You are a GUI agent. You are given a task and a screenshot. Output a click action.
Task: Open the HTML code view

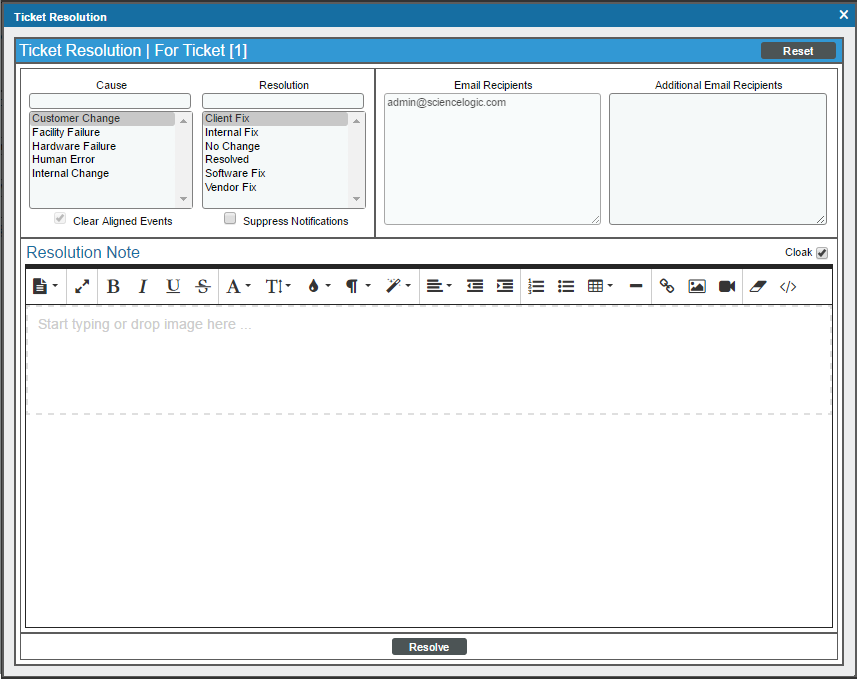[x=788, y=286]
